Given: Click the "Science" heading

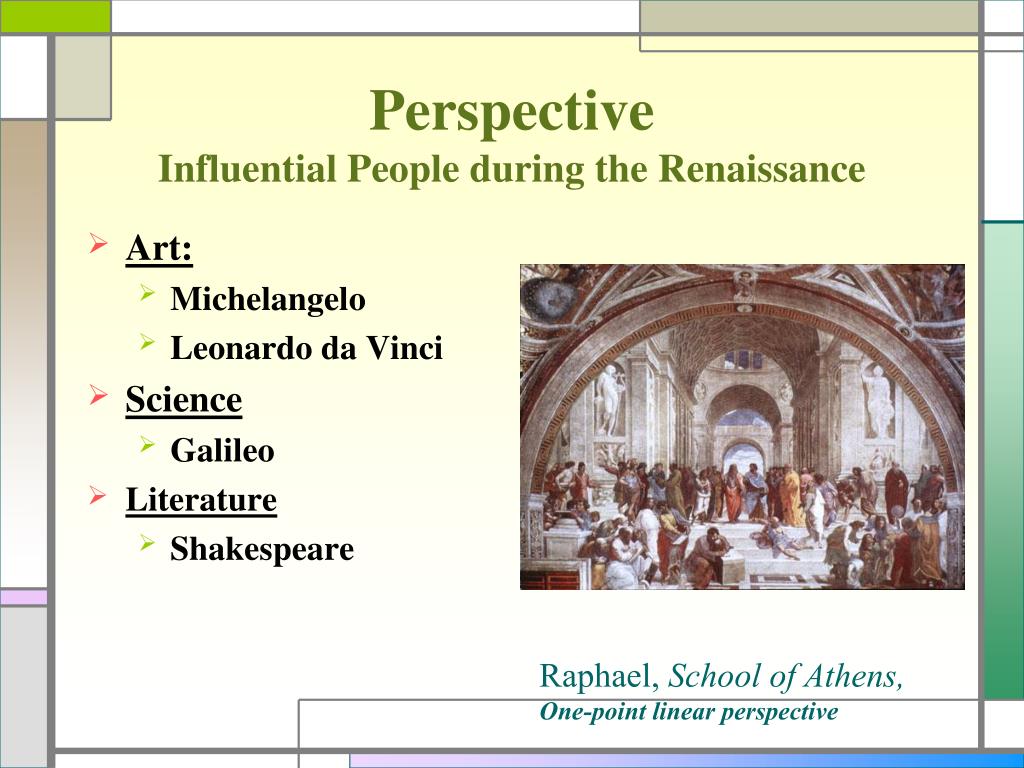Looking at the screenshot, I should [184, 399].
